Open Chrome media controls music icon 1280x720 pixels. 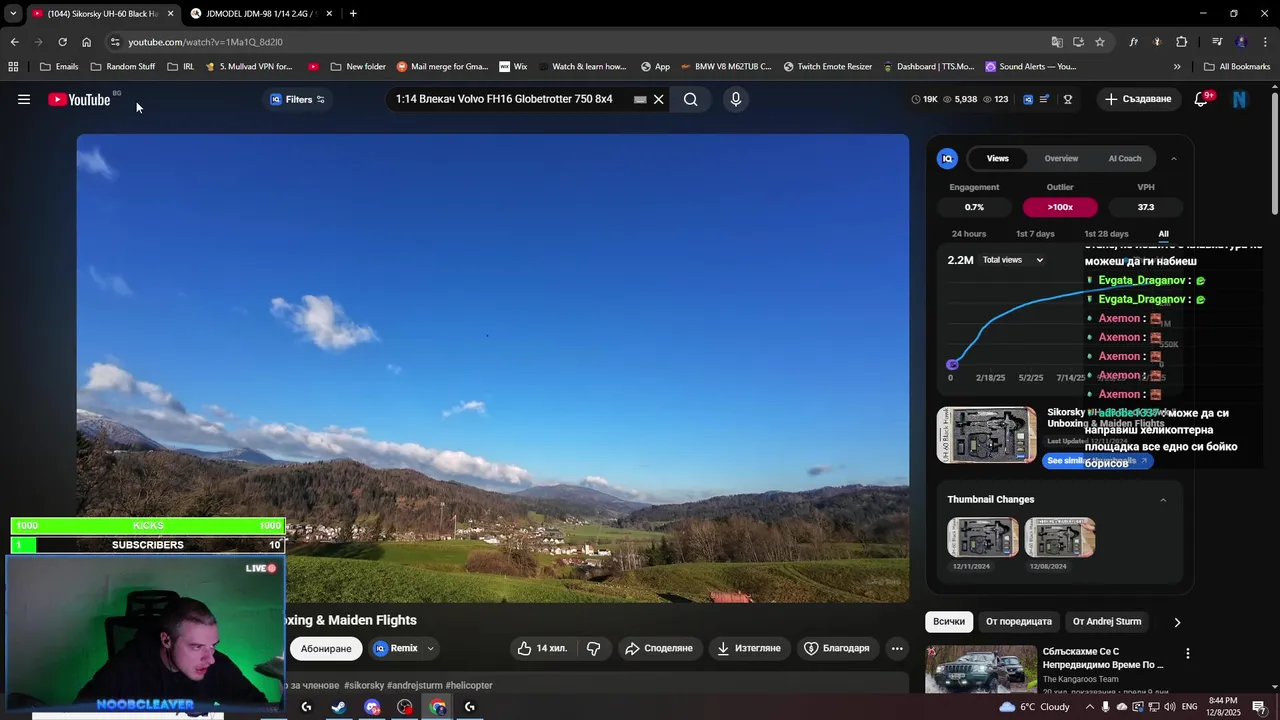[1217, 42]
